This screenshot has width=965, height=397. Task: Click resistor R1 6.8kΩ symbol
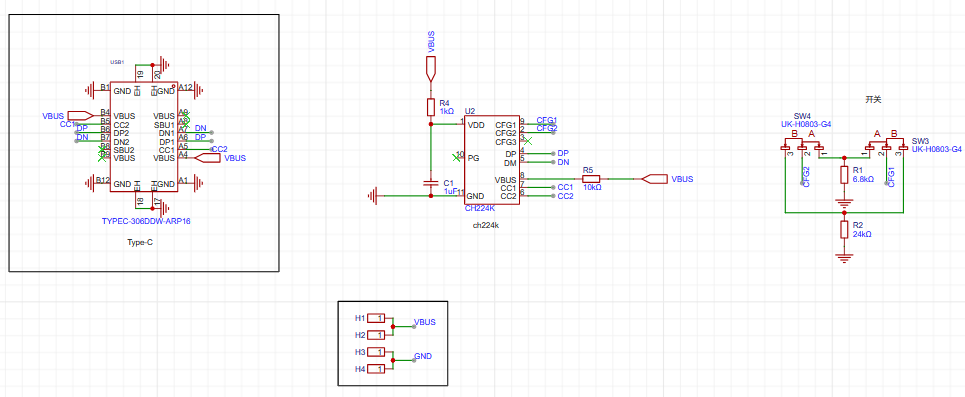tap(844, 175)
